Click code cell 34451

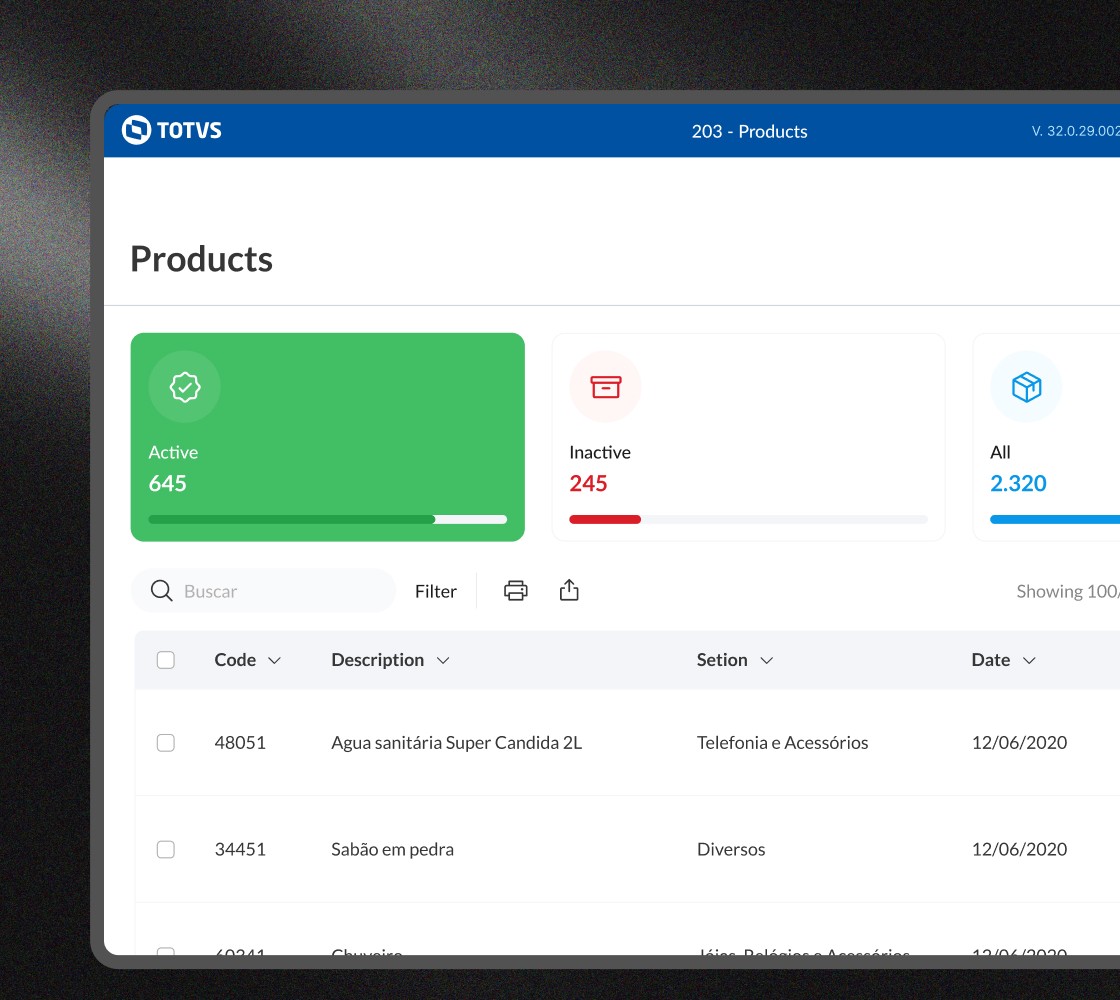[240, 849]
